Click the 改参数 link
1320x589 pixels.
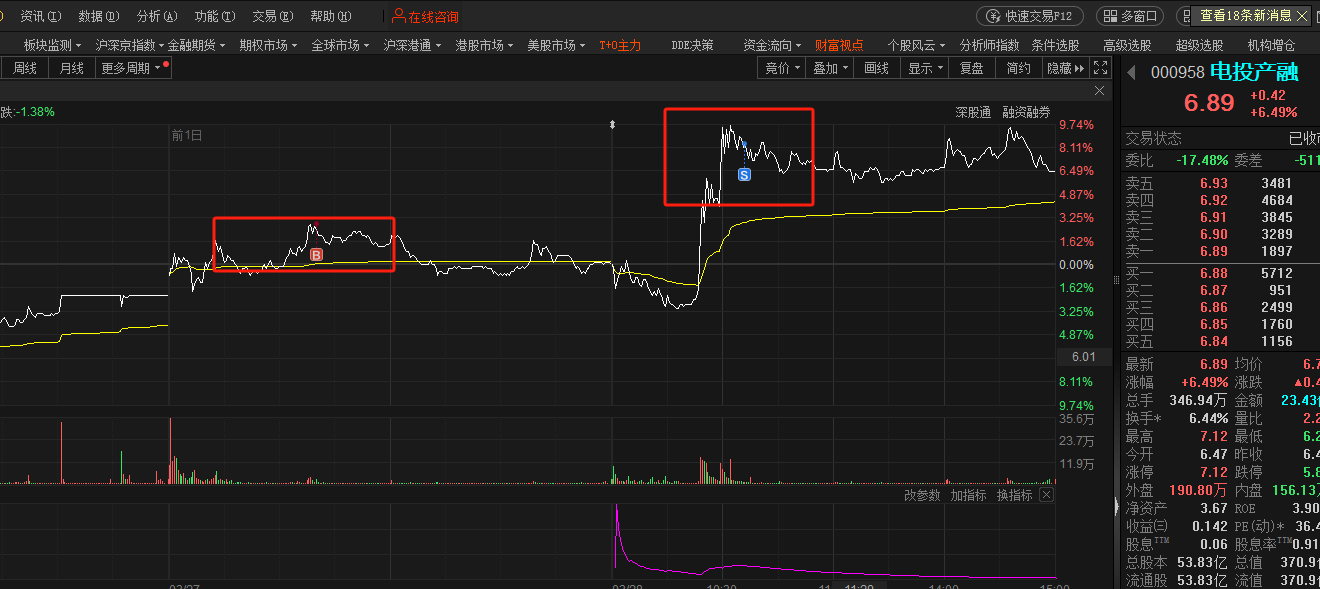[922, 495]
